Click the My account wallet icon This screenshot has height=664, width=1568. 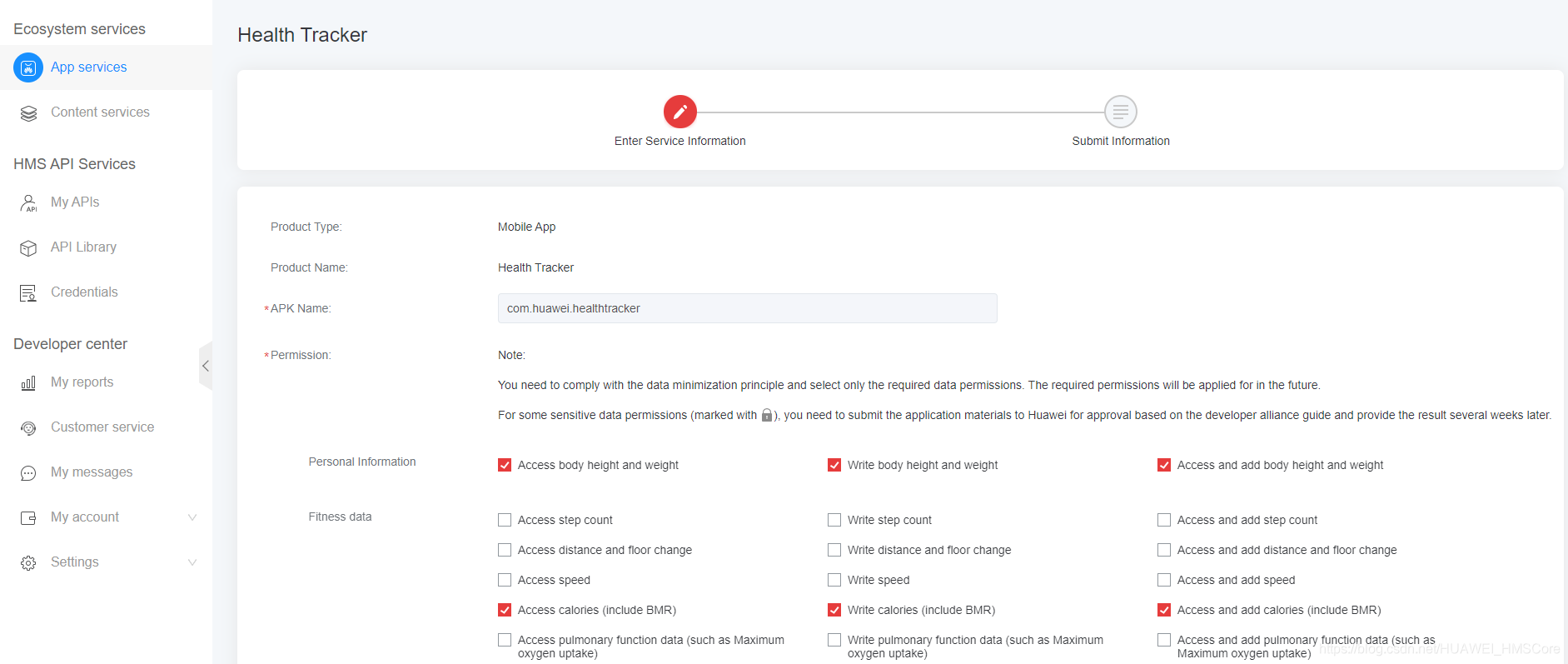(28, 518)
